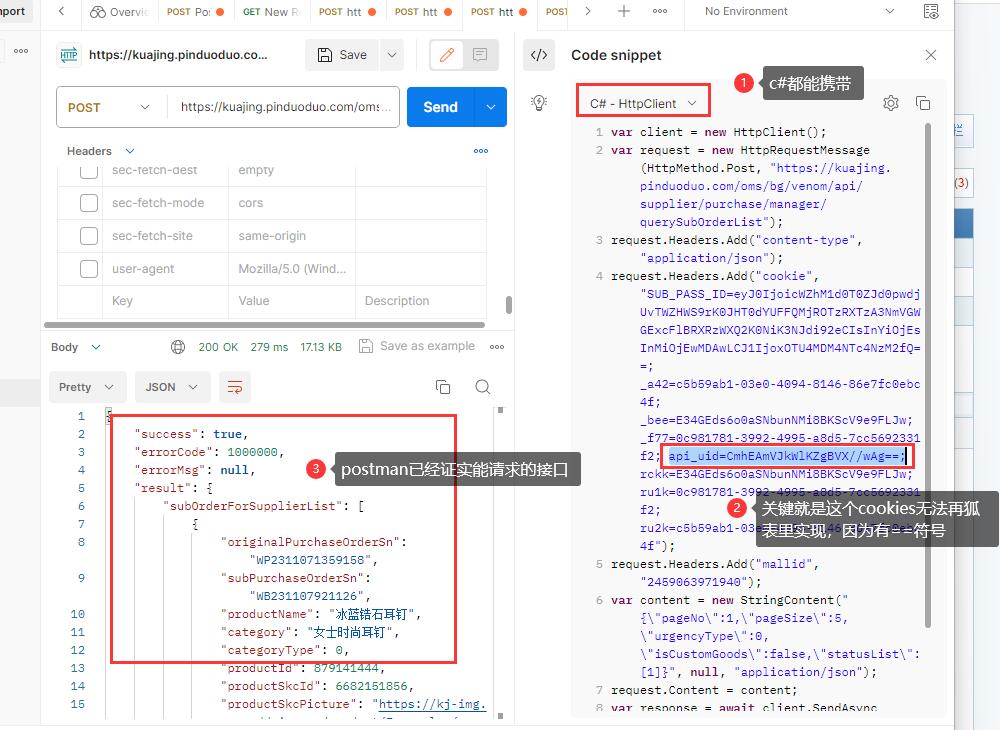Click the 200 OK status text

pos(218,347)
